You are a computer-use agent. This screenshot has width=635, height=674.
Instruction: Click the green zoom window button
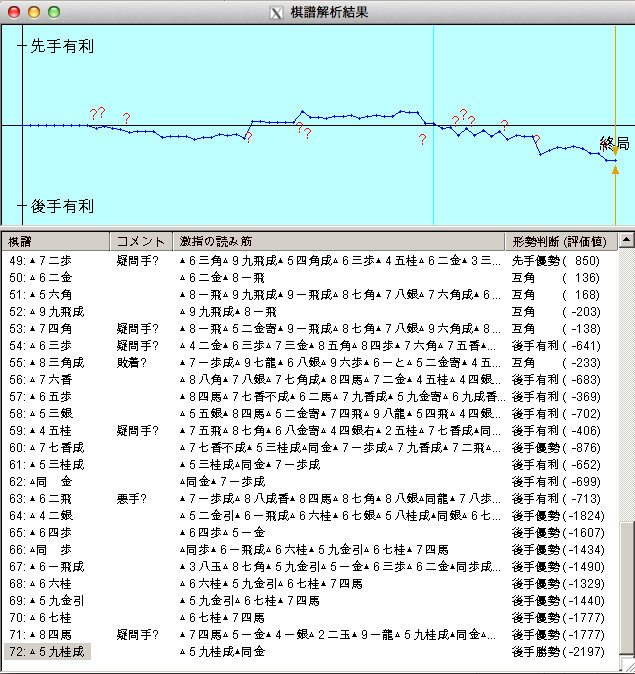(54, 12)
